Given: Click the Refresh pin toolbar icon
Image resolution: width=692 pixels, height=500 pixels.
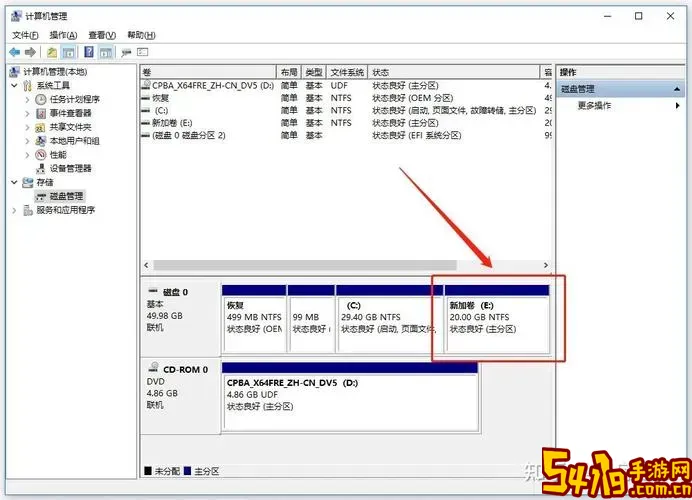Looking at the screenshot, I should pos(126,53).
